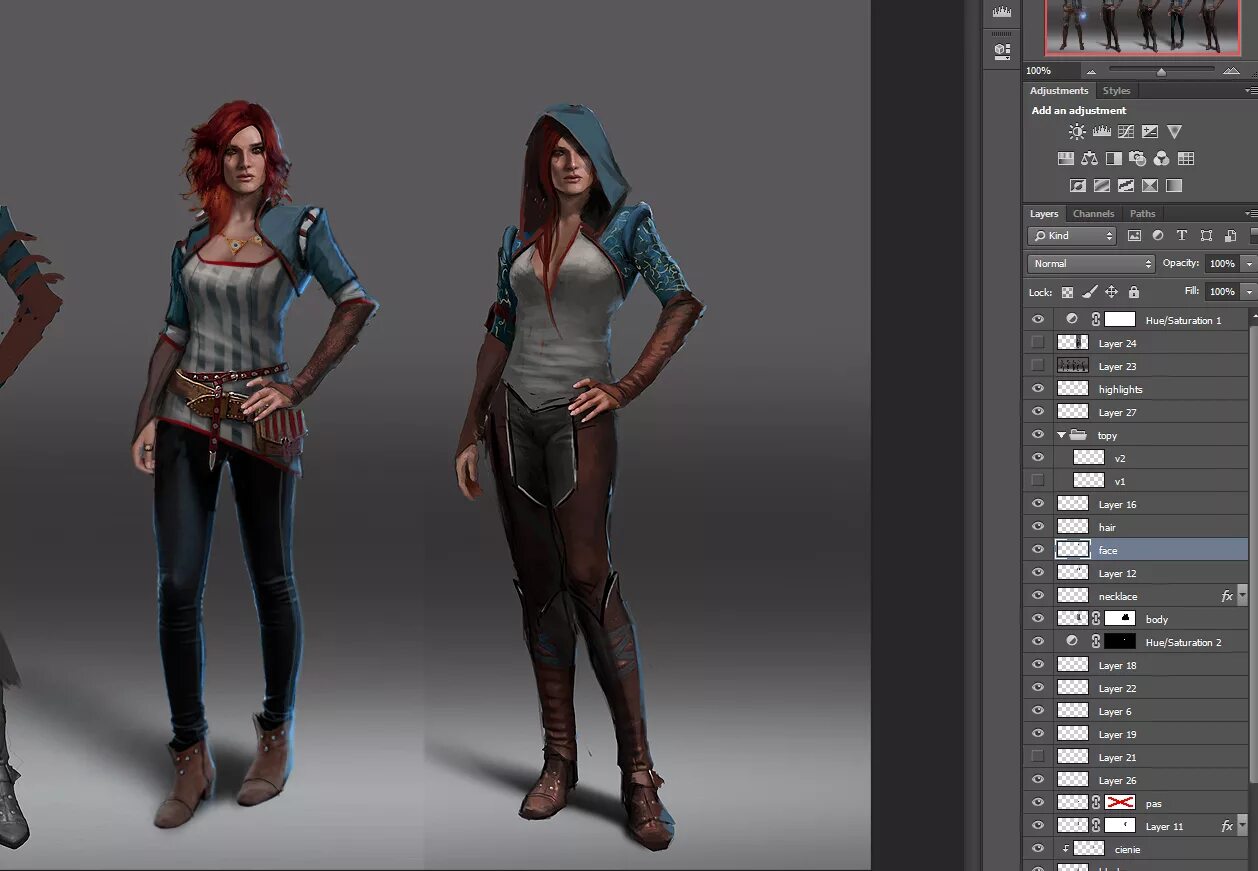Lock all layer attributes with padlock
This screenshot has height=871, width=1258.
tap(1133, 292)
